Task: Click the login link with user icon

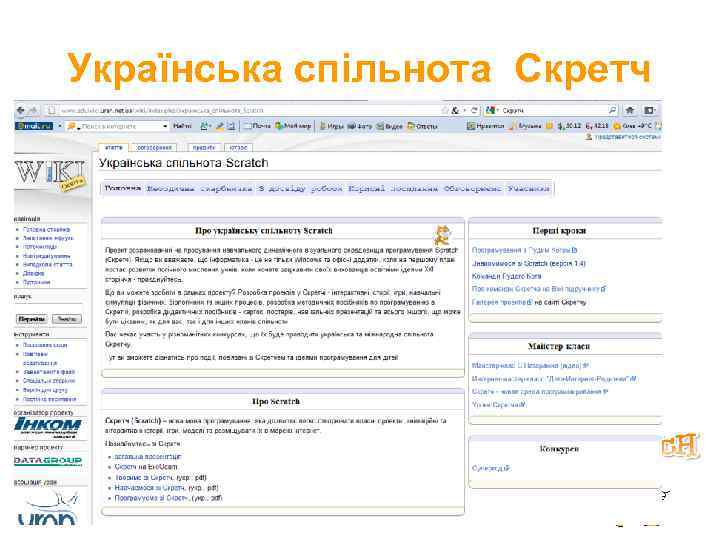Action: point(624,137)
